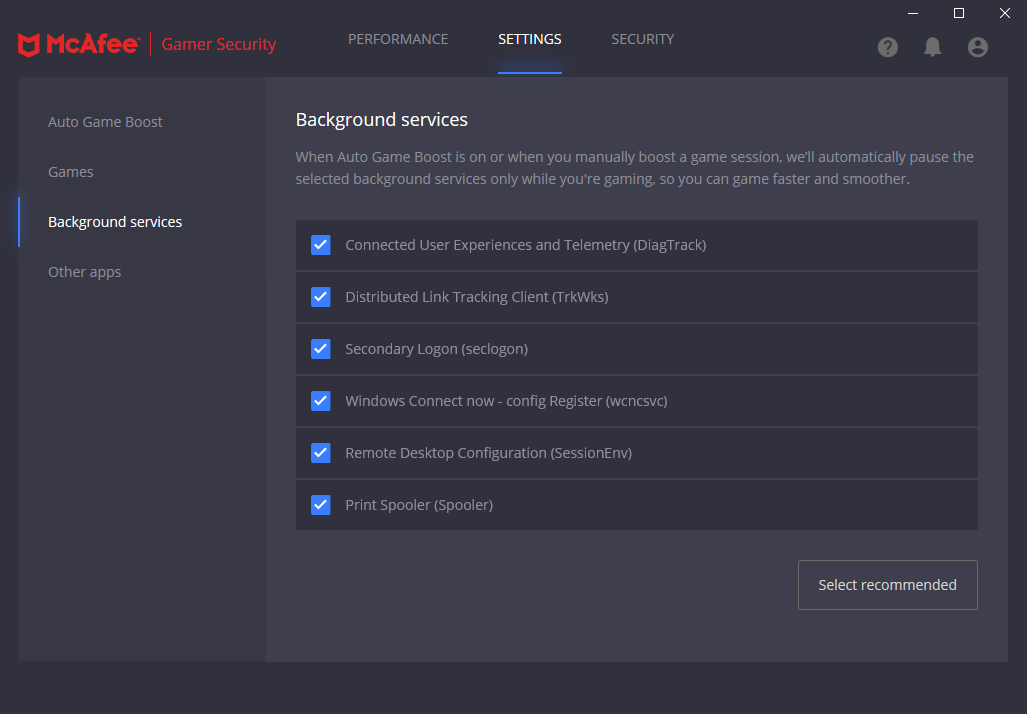Close the Gamer Security window
The width and height of the screenshot is (1027, 714).
click(x=1004, y=13)
